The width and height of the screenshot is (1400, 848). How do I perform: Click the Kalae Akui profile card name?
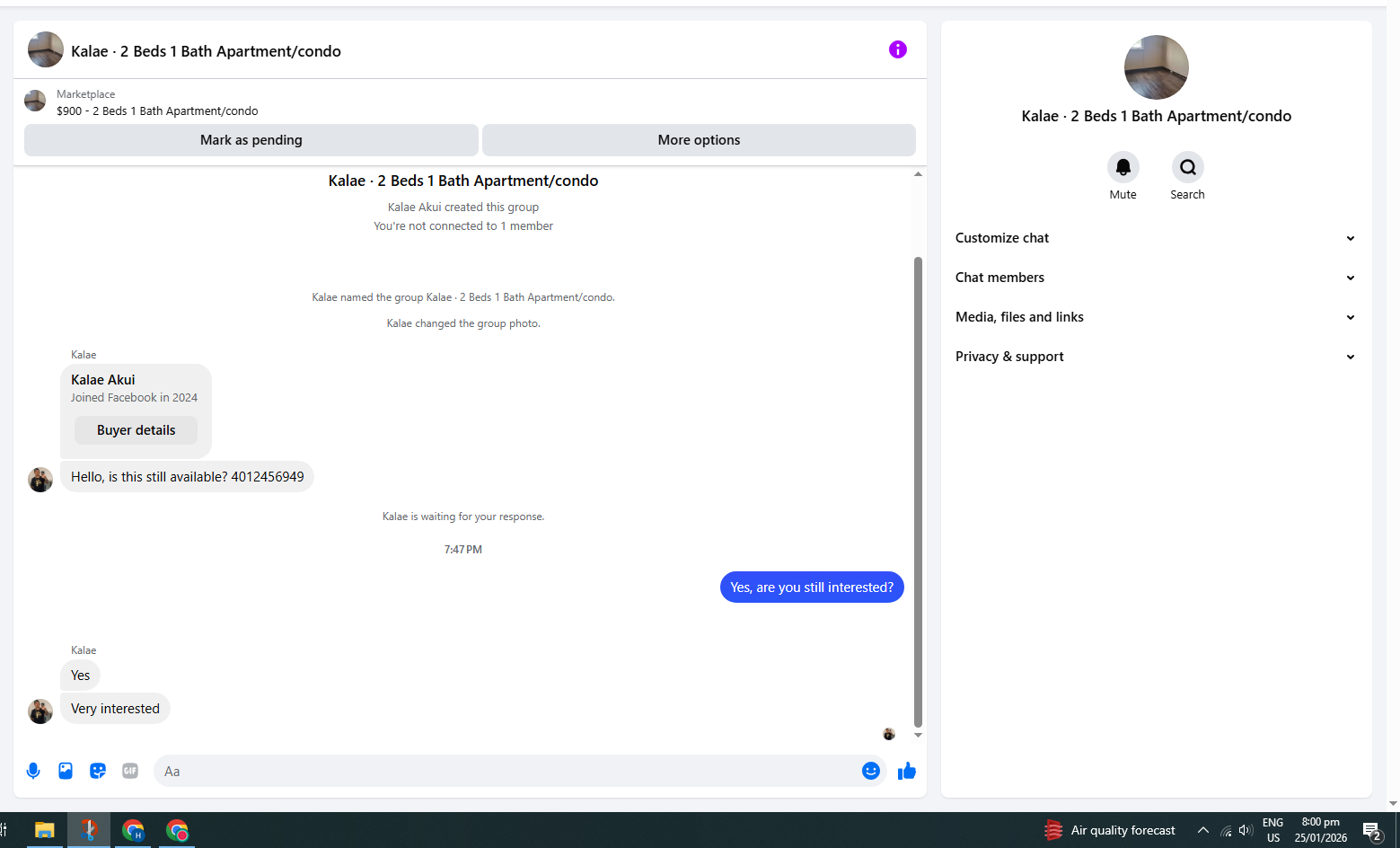click(x=103, y=380)
